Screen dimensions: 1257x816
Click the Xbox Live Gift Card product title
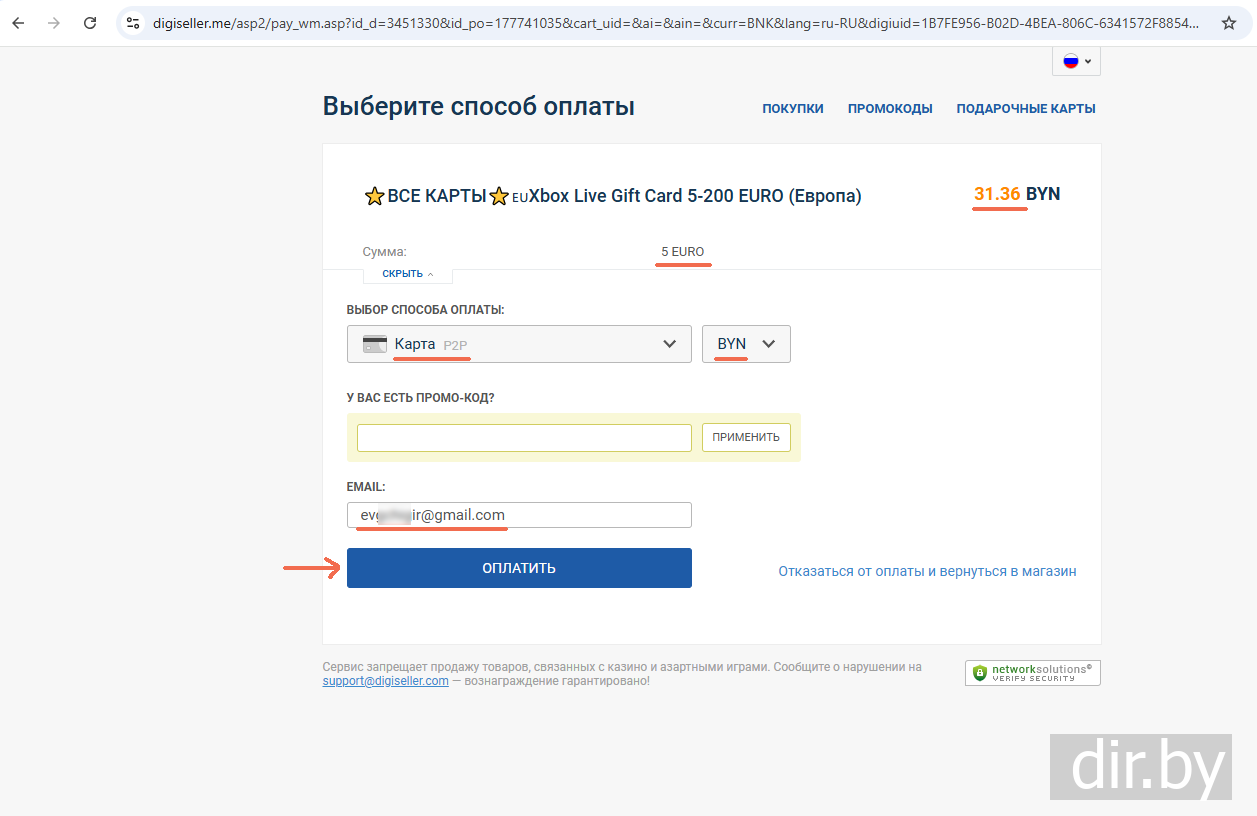tap(612, 196)
